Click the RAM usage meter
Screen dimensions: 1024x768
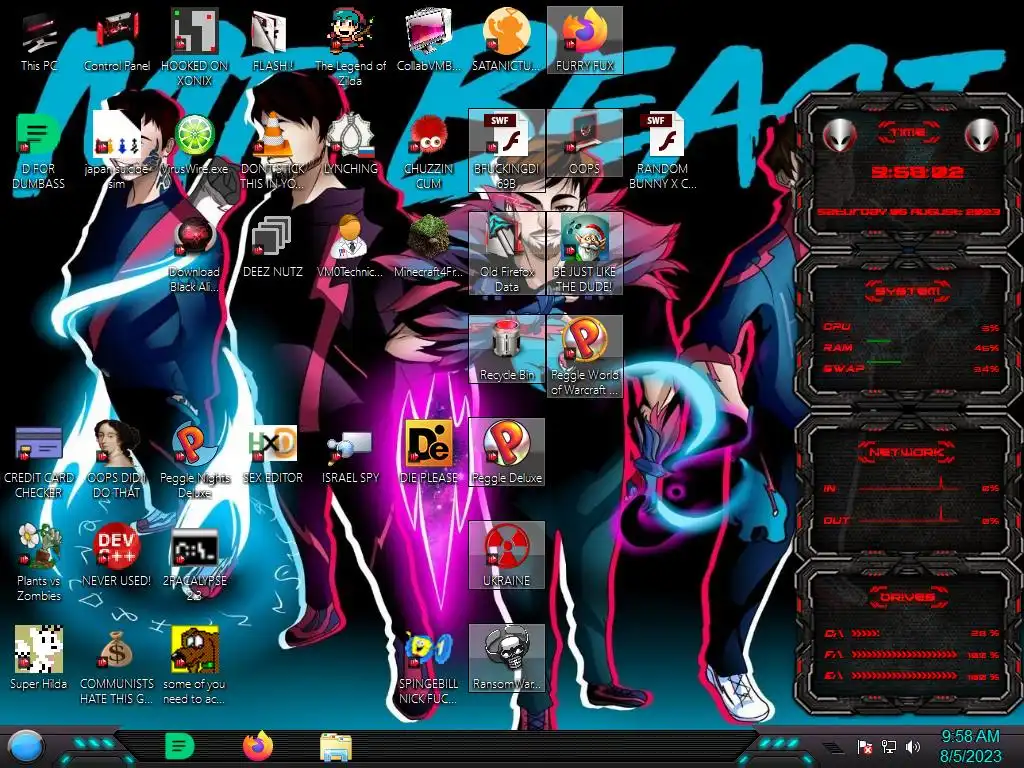(x=912, y=348)
